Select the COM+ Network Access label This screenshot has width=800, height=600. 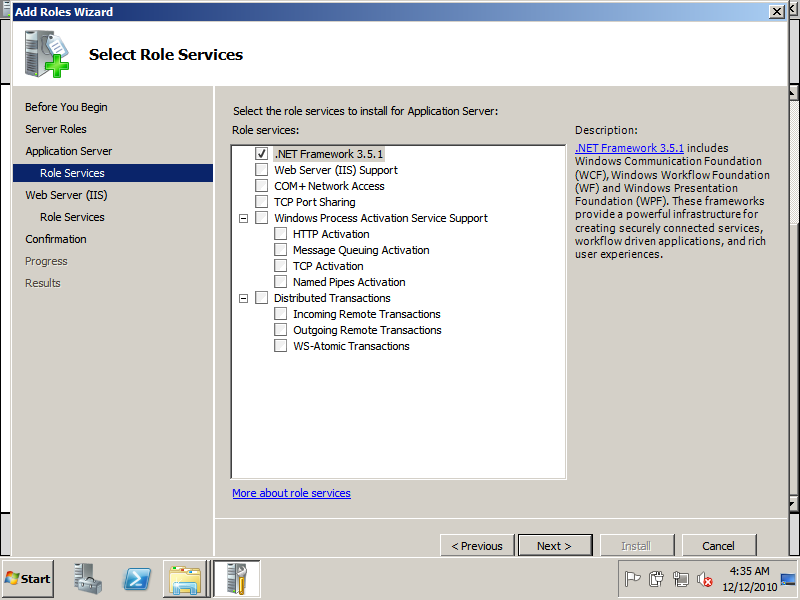(x=329, y=186)
